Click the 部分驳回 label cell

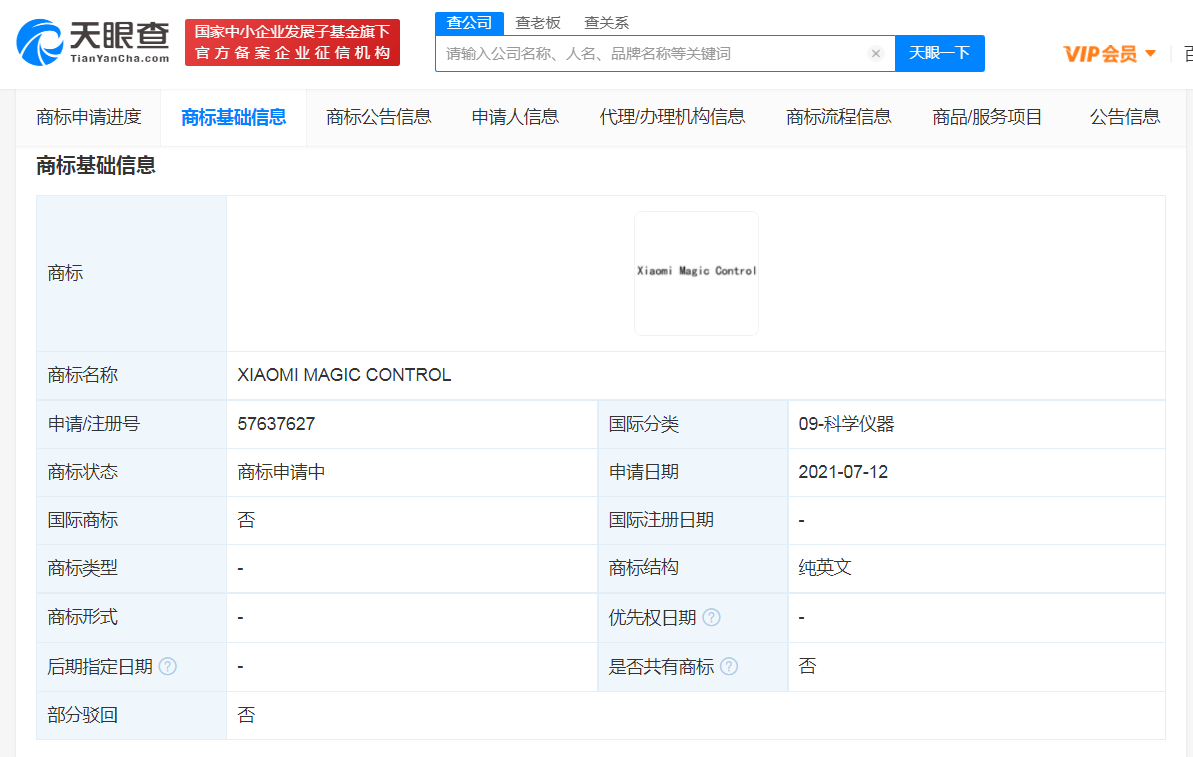132,715
